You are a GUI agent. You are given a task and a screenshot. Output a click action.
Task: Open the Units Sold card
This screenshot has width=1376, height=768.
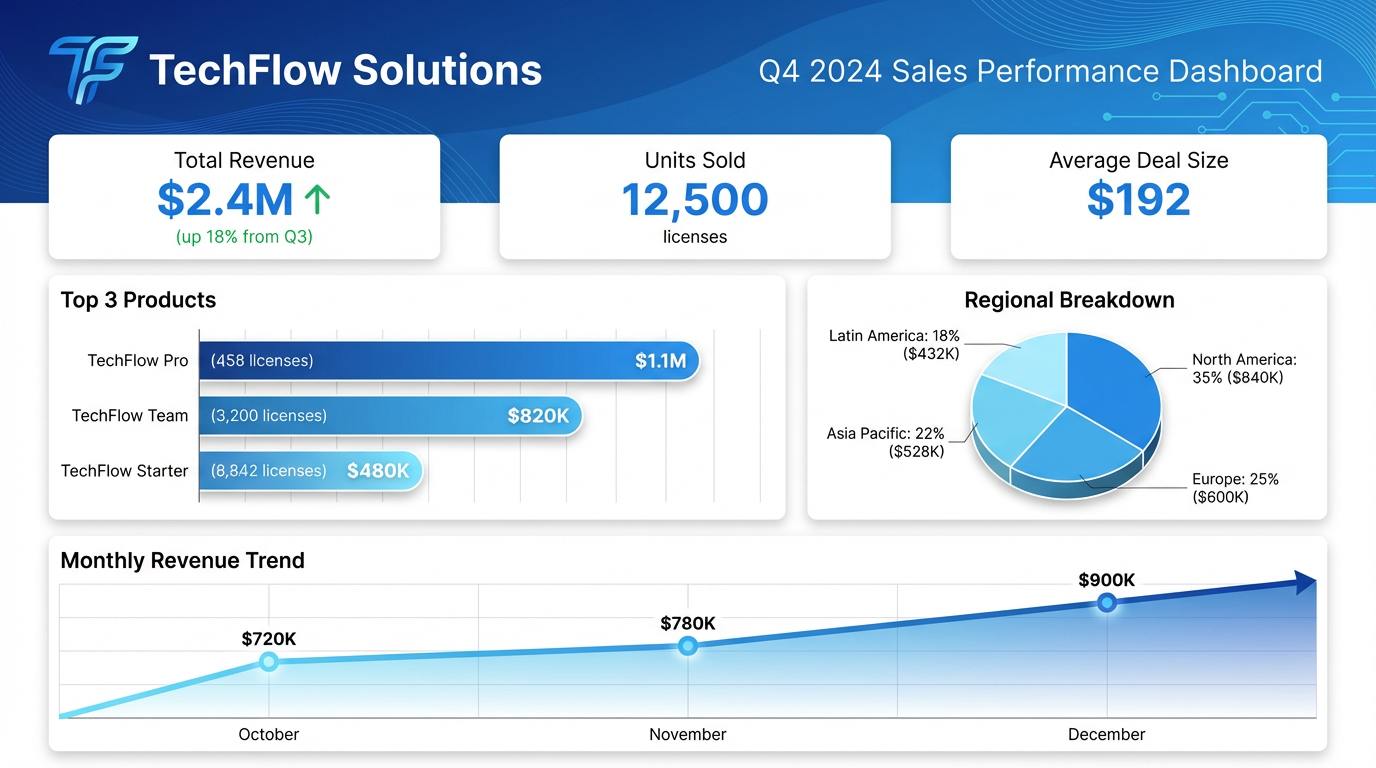pyautogui.click(x=694, y=196)
